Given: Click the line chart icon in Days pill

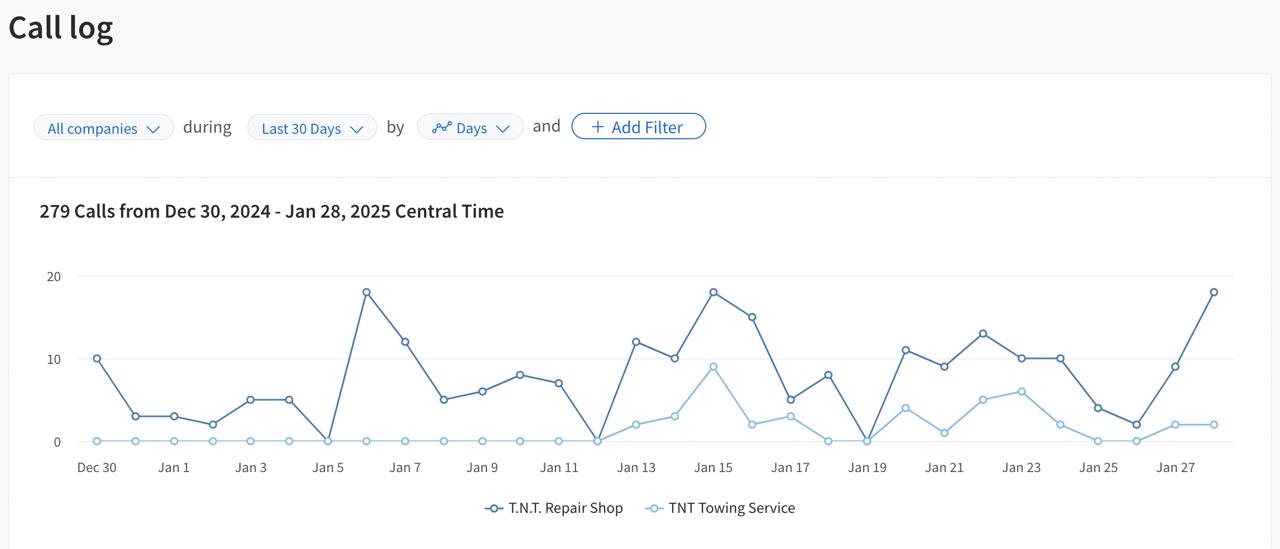Looking at the screenshot, I should (x=441, y=127).
